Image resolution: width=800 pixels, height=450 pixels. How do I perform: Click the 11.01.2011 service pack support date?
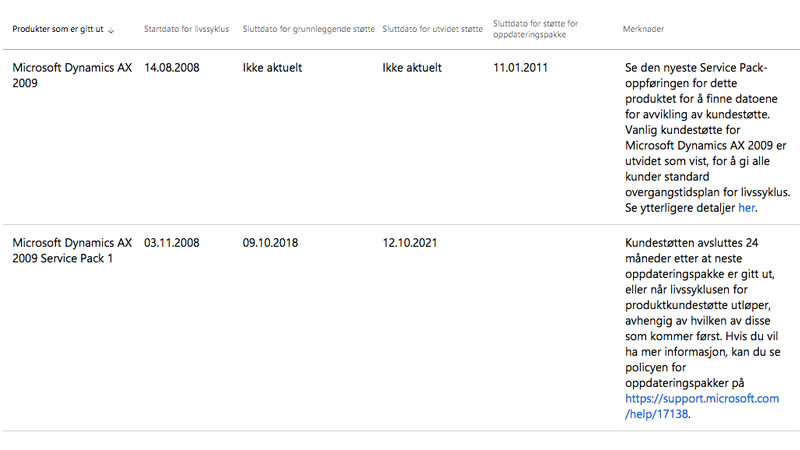coord(520,67)
